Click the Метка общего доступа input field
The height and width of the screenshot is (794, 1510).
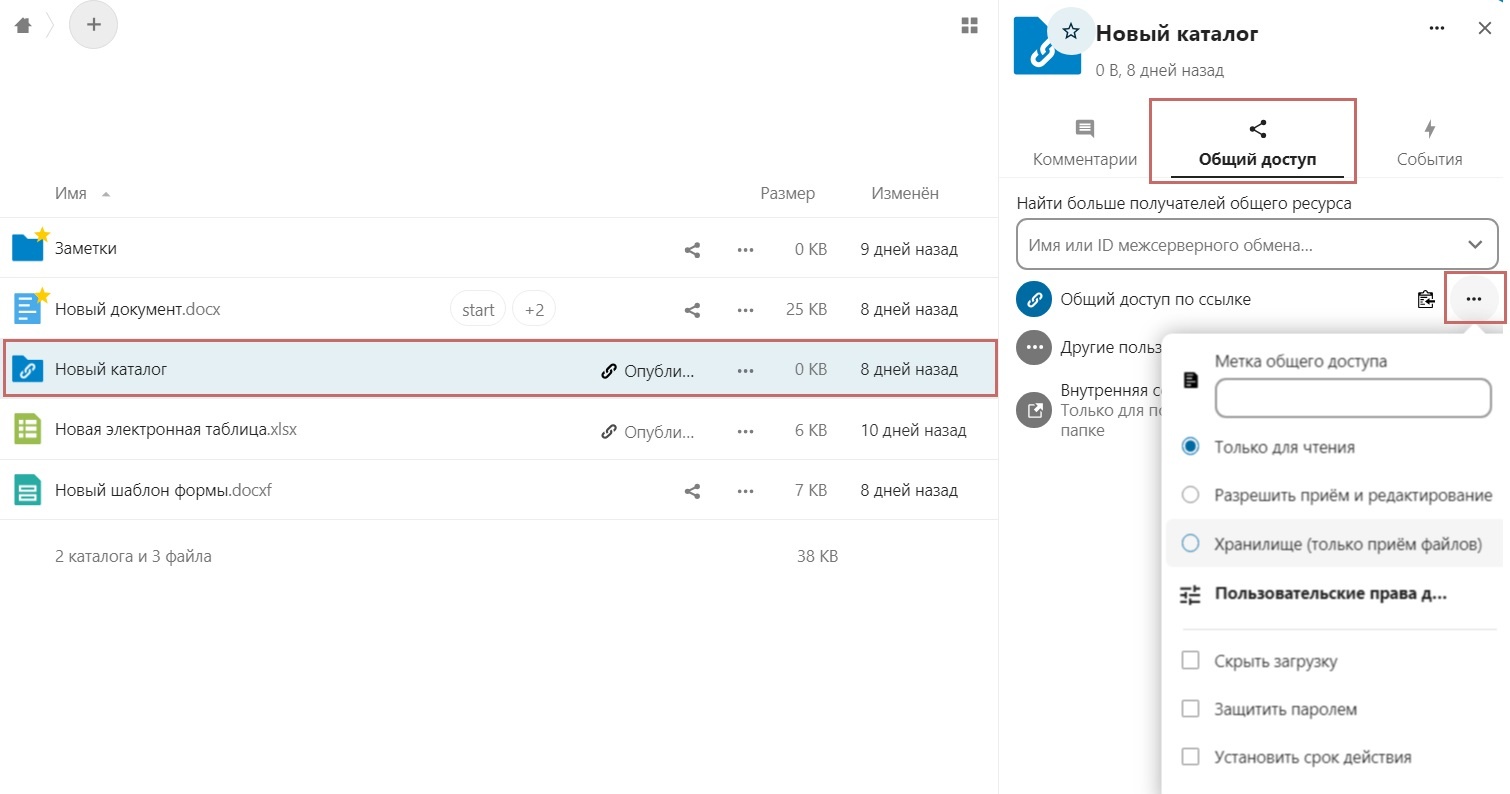click(1353, 398)
